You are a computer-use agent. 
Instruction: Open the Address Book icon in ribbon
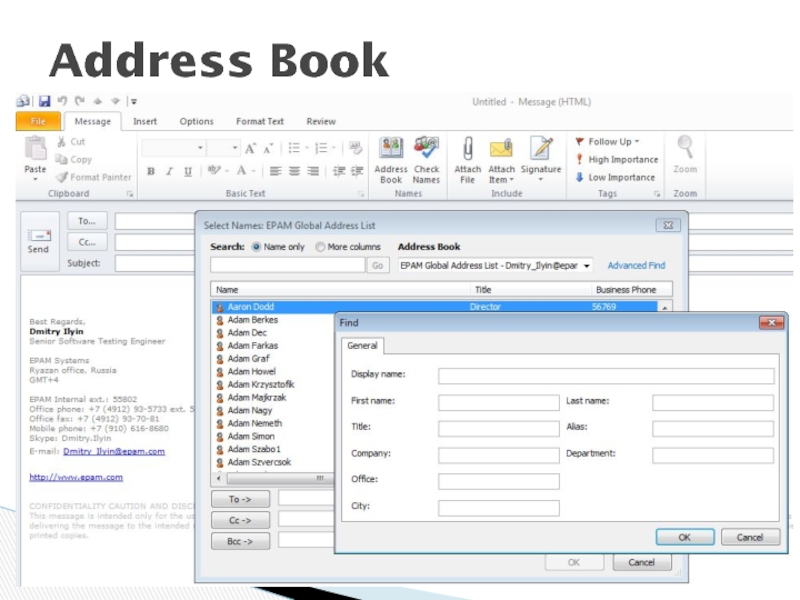(391, 150)
